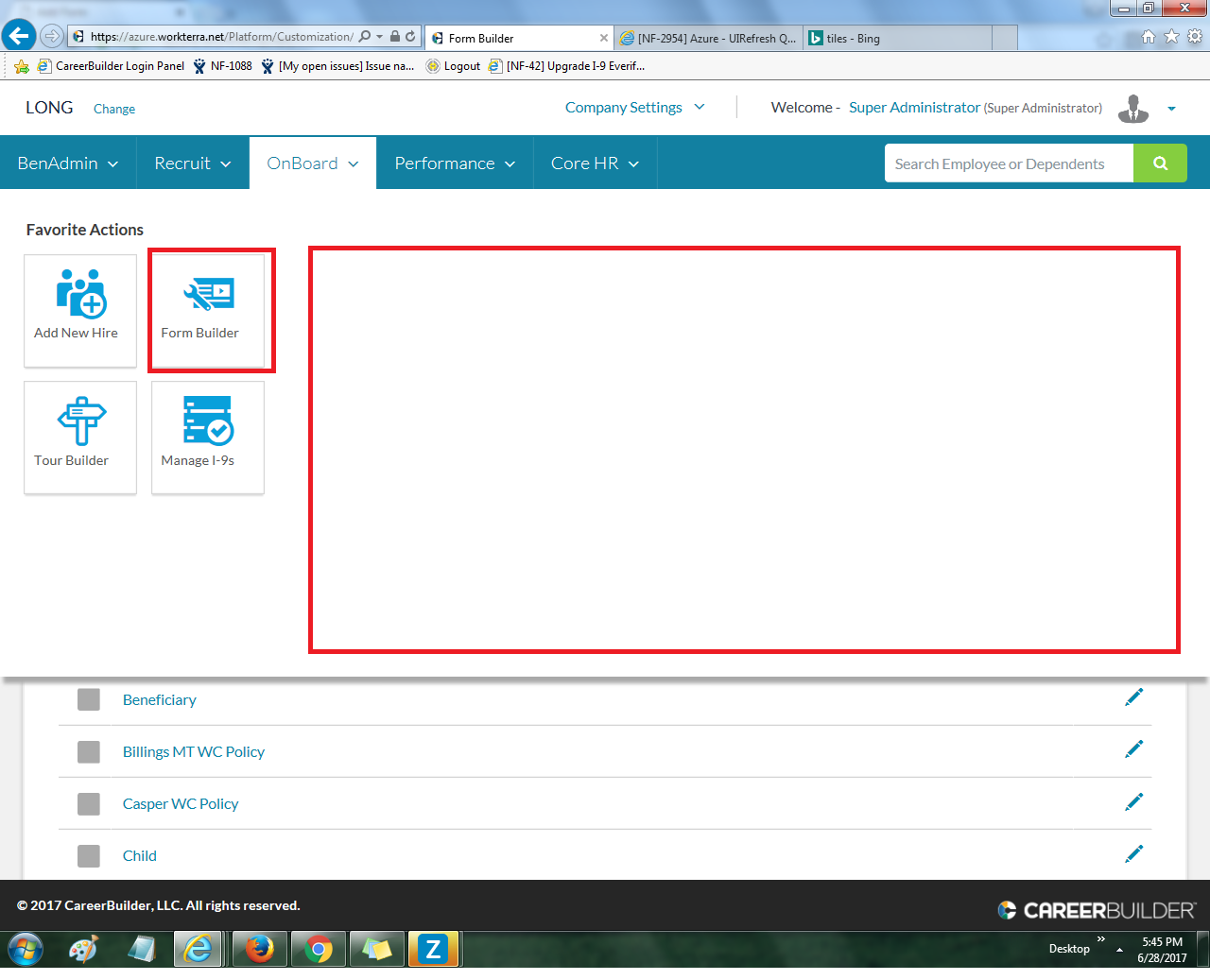Switch to the tiles - Bing browser tab

tap(896, 39)
